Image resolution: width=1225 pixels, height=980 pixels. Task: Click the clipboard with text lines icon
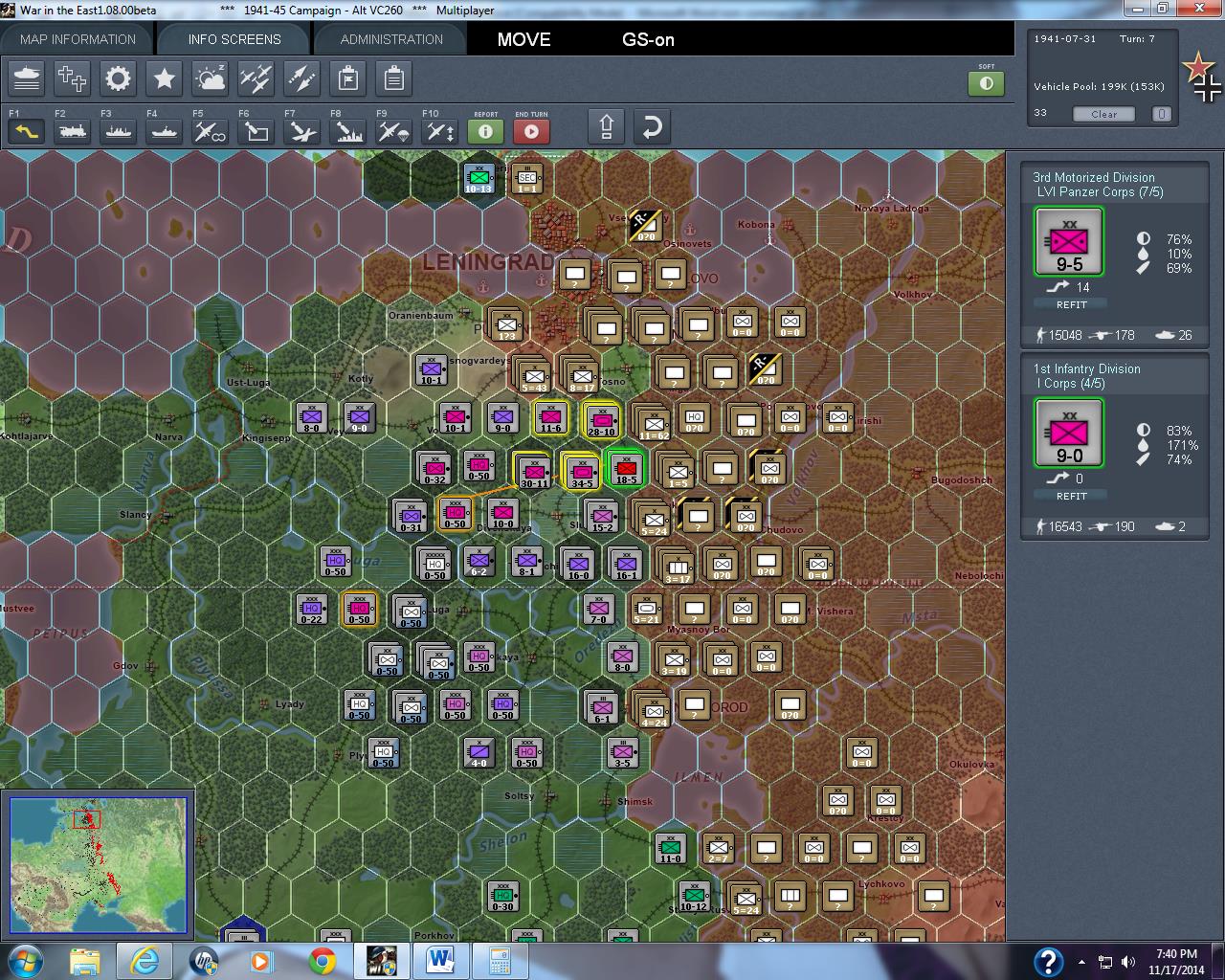[394, 78]
